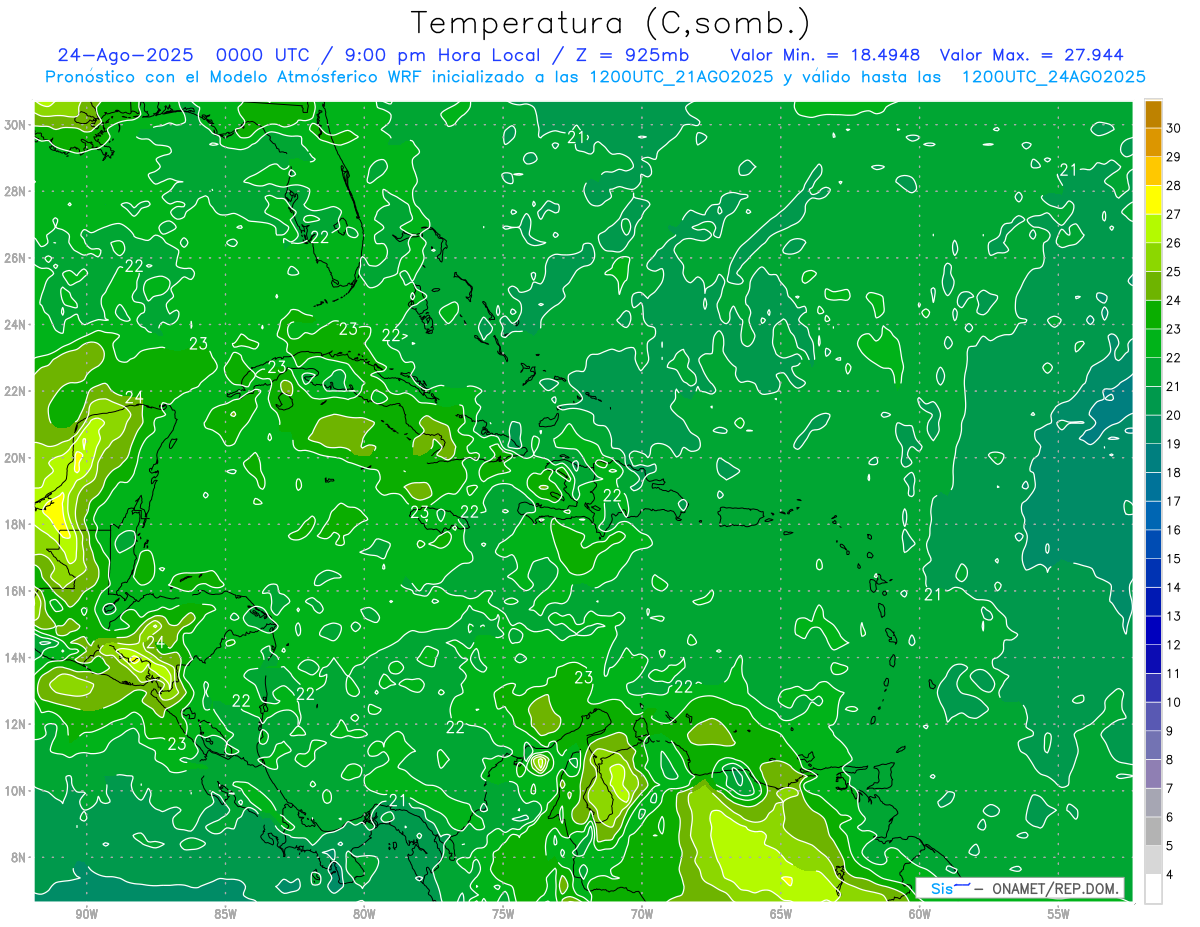
Task: Click "Valor Min. = 18.4948" value
Action: (825, 55)
